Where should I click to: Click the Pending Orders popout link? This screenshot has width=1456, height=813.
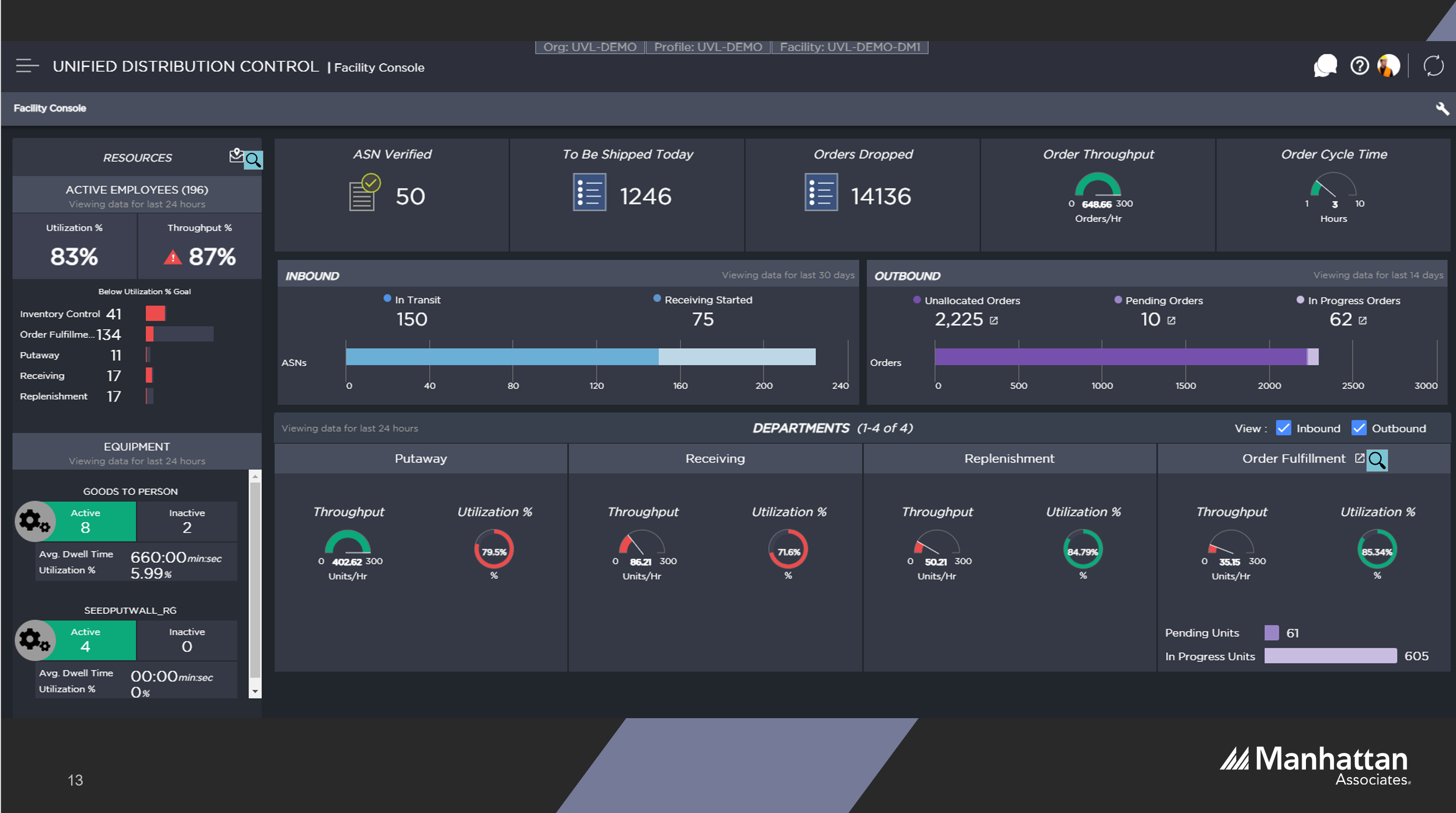tap(1171, 320)
